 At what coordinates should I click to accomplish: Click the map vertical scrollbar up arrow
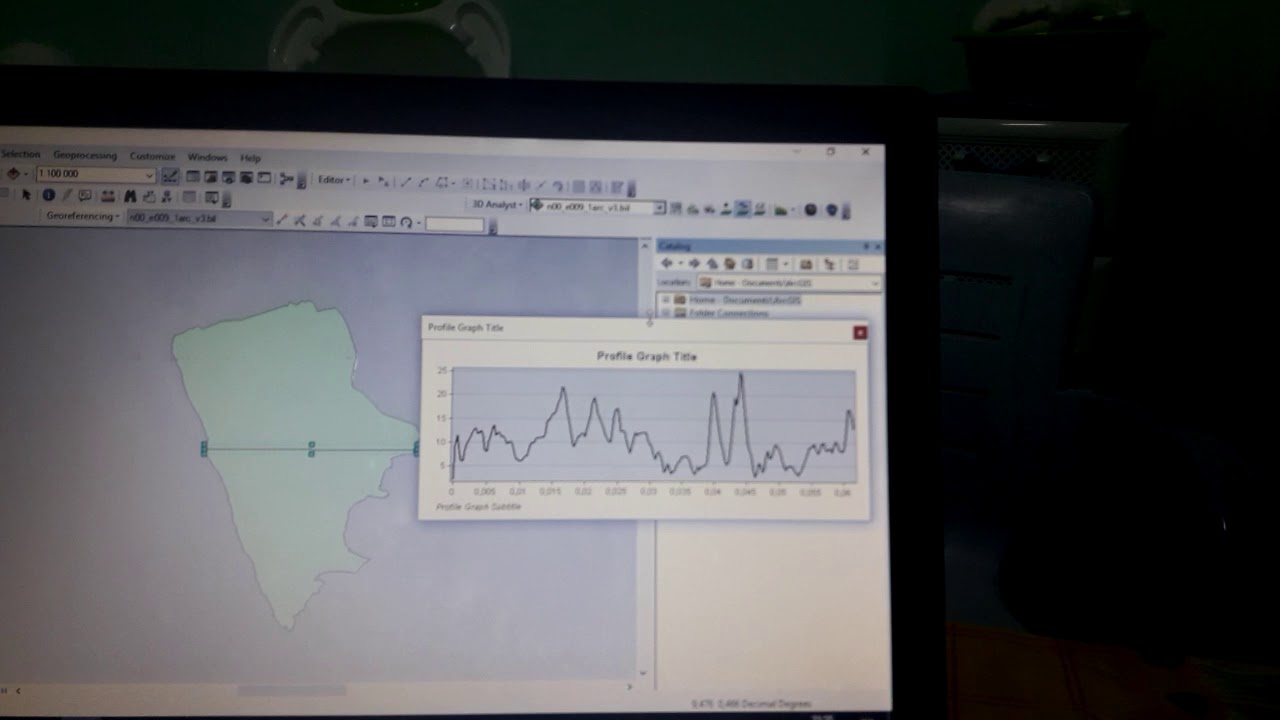tap(643, 244)
